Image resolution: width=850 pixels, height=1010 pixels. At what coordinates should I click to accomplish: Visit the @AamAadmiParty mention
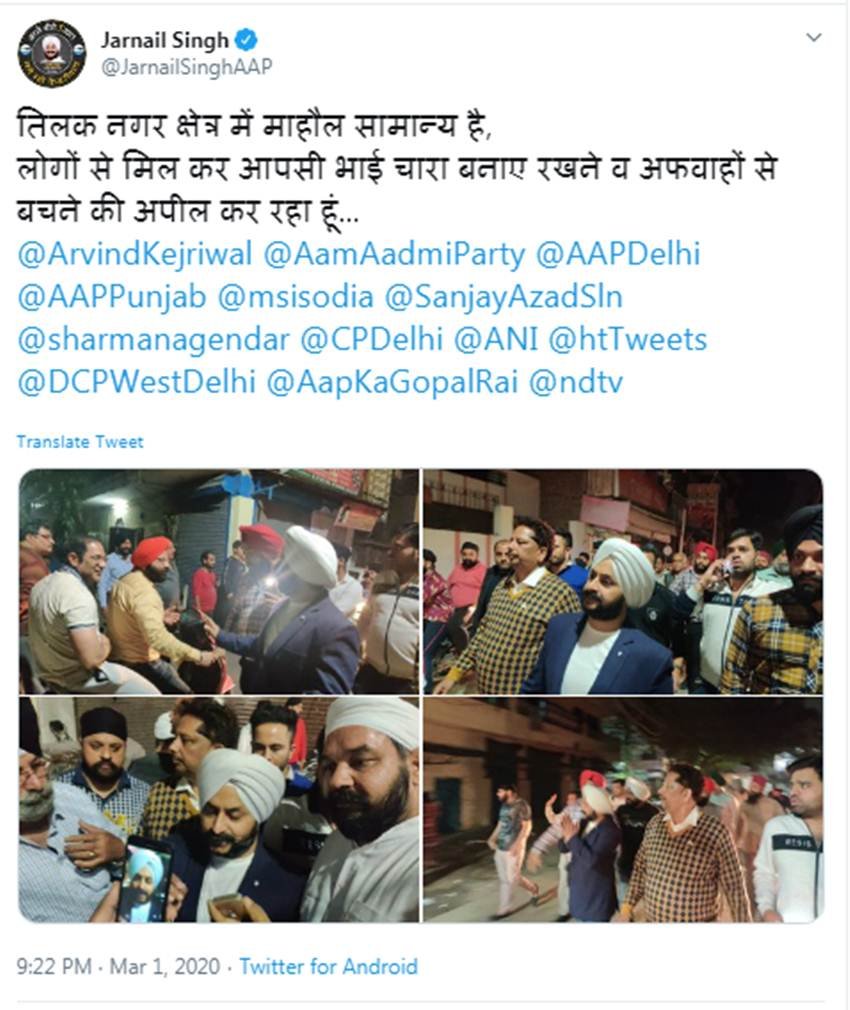coord(394,254)
